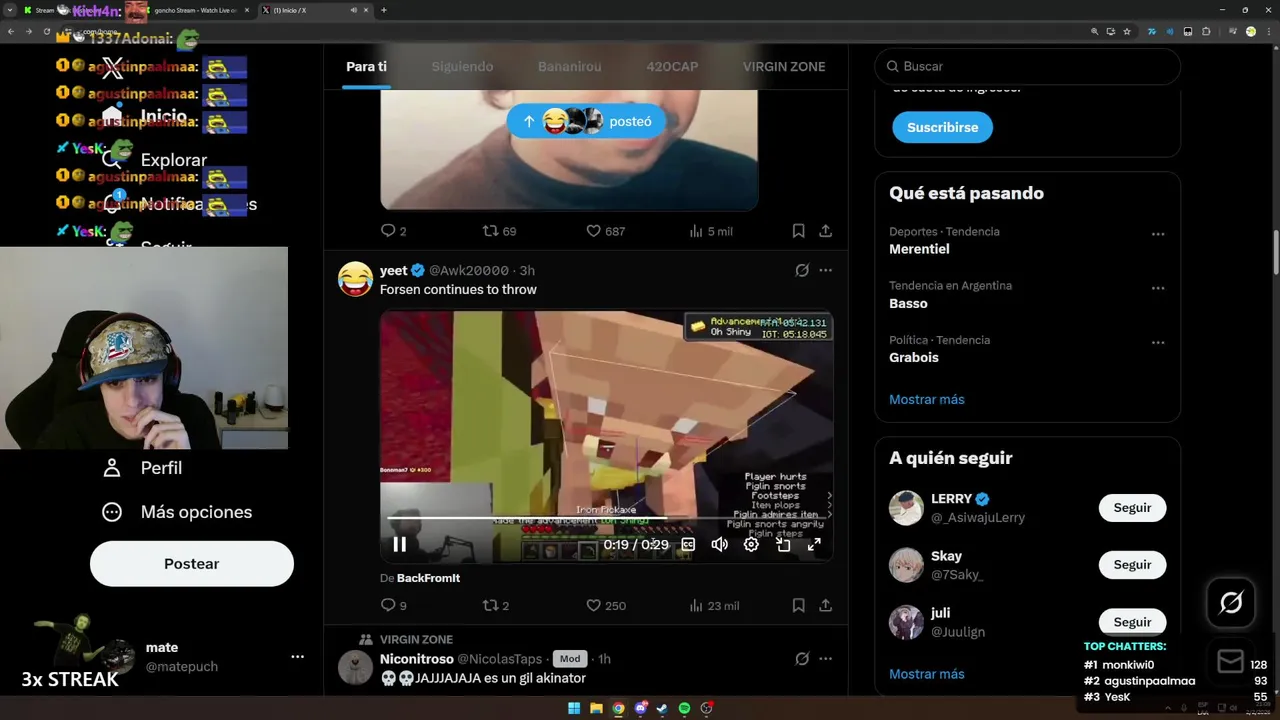
Task: Repost yeet's Forsen post
Action: [496, 605]
